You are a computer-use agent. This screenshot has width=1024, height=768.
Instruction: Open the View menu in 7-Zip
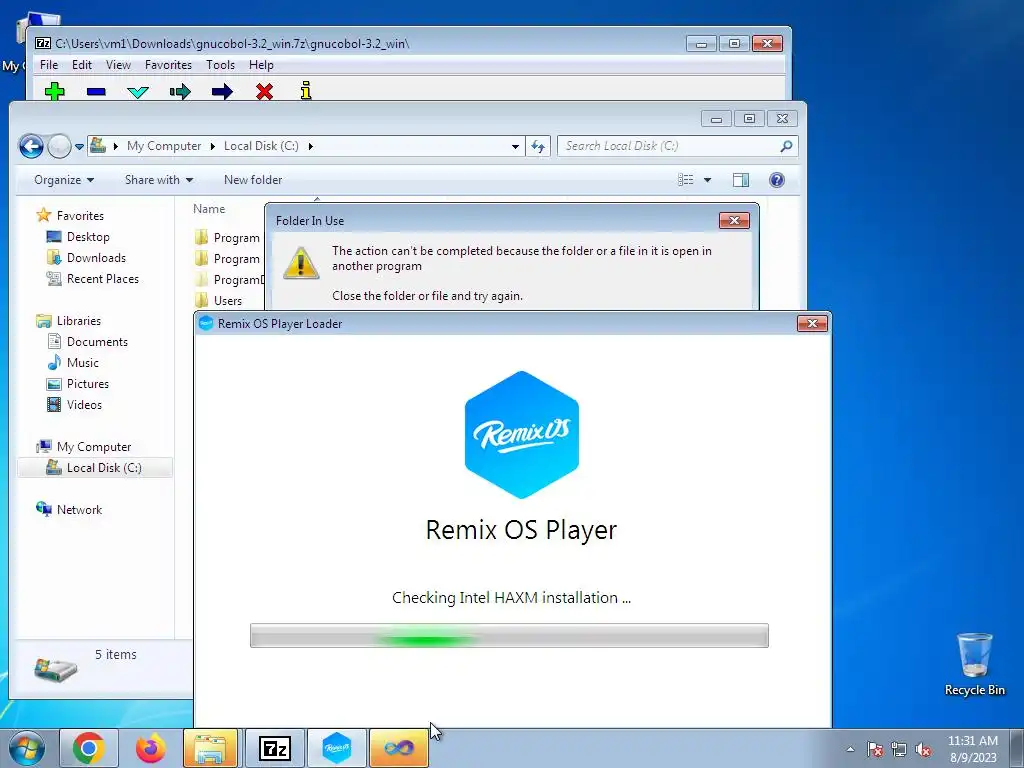tap(118, 65)
